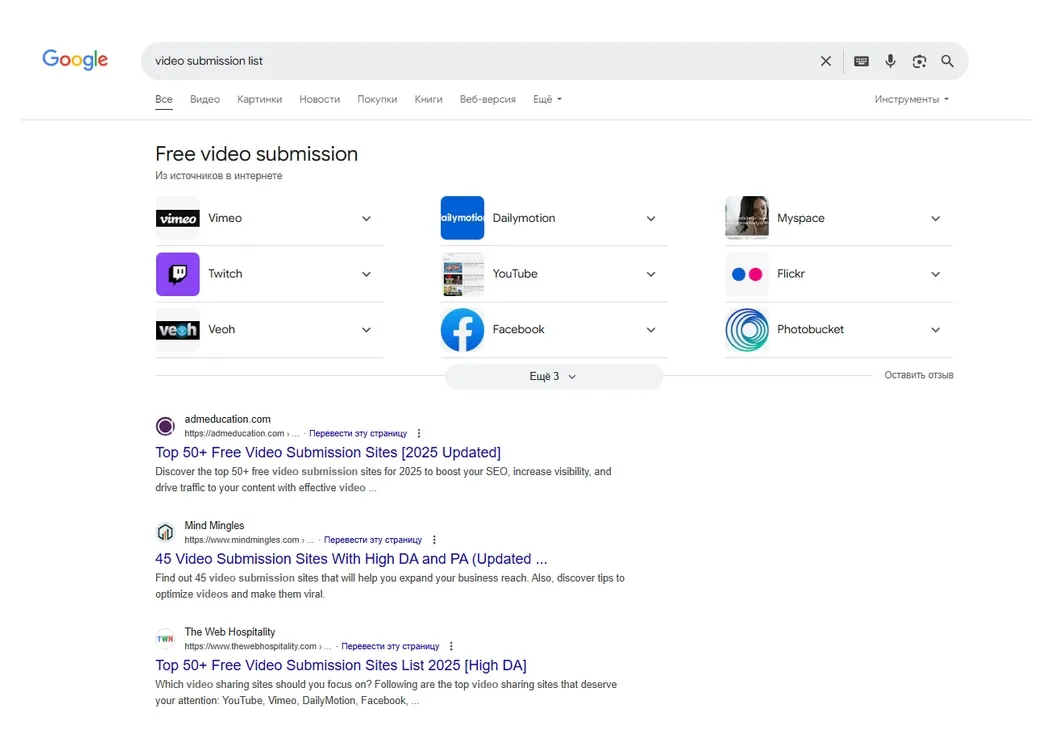The width and height of the screenshot is (1061, 730).
Task: Switch to the Книги tab
Action: (428, 99)
